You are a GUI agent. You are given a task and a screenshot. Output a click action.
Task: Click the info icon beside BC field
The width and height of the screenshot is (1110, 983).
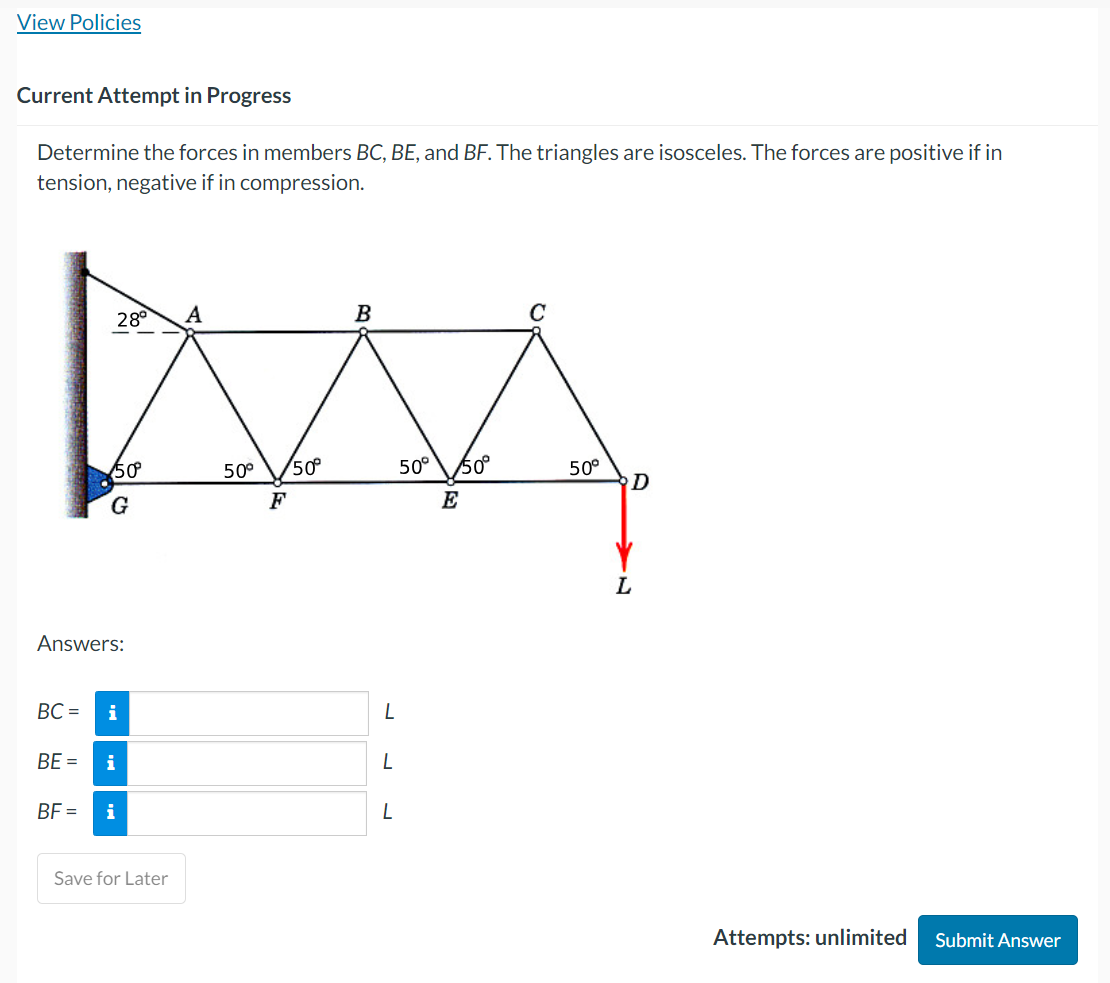coord(111,713)
